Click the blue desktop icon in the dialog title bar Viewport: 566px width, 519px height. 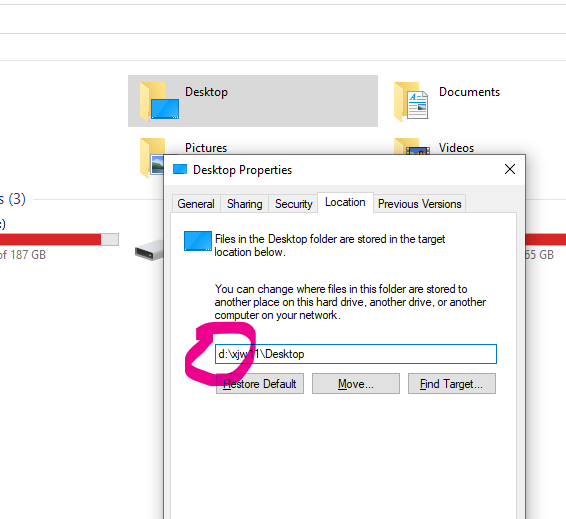coord(180,169)
